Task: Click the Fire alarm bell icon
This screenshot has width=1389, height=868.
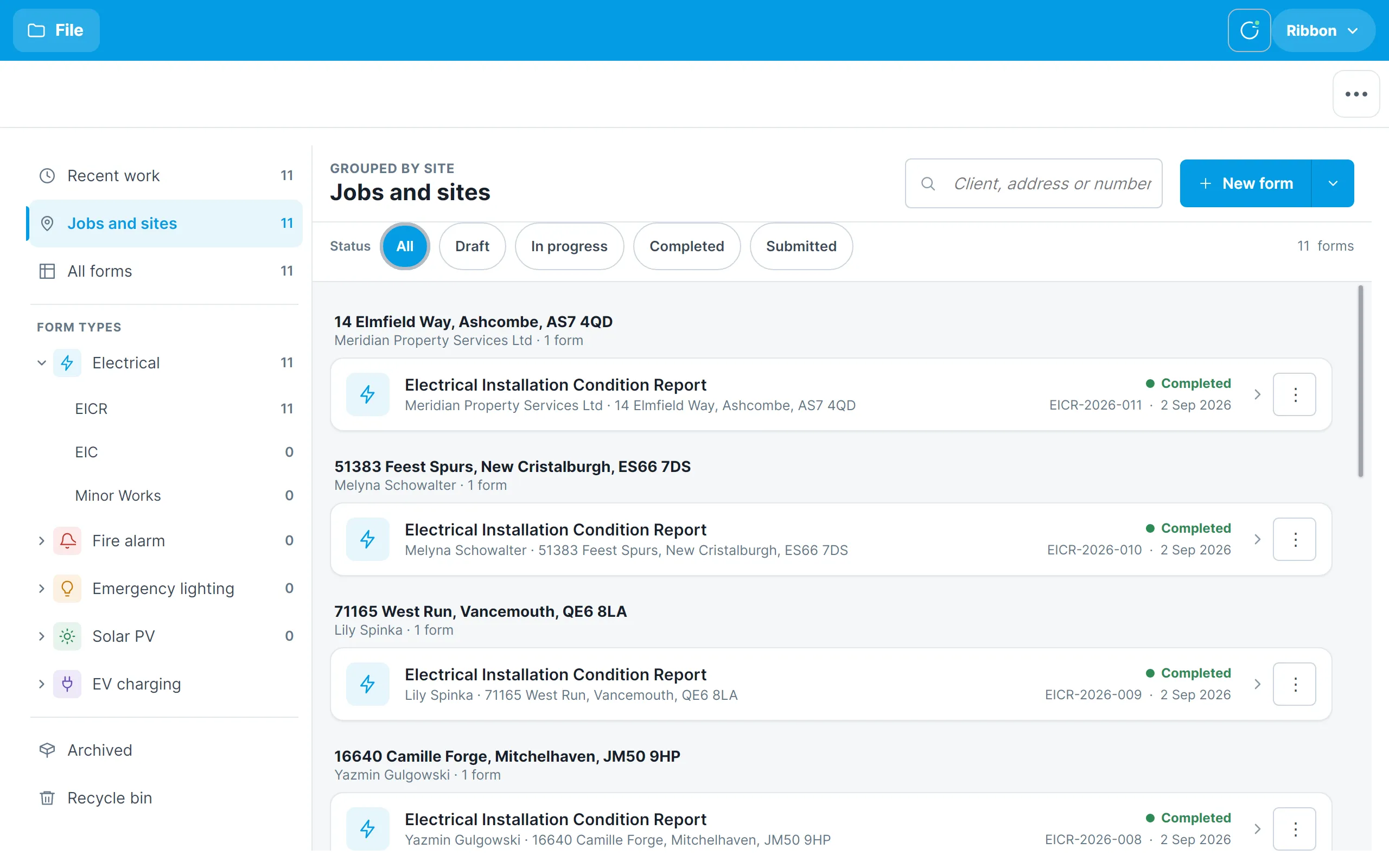Action: pyautogui.click(x=67, y=541)
